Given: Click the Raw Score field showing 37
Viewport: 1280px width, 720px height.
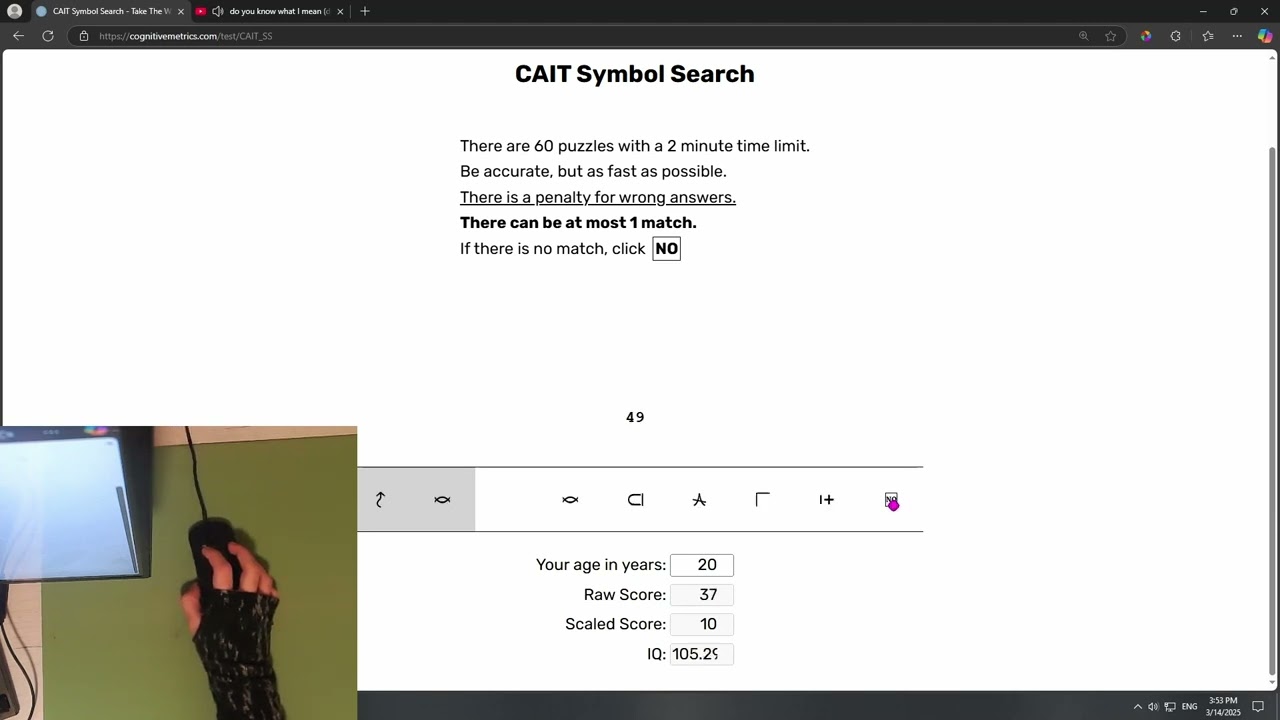Looking at the screenshot, I should [702, 595].
